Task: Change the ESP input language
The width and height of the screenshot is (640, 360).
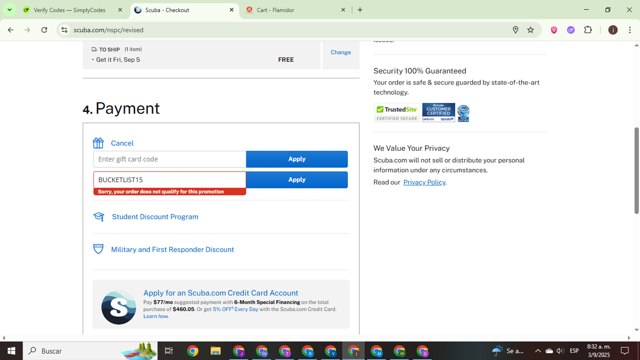Action: (574, 351)
